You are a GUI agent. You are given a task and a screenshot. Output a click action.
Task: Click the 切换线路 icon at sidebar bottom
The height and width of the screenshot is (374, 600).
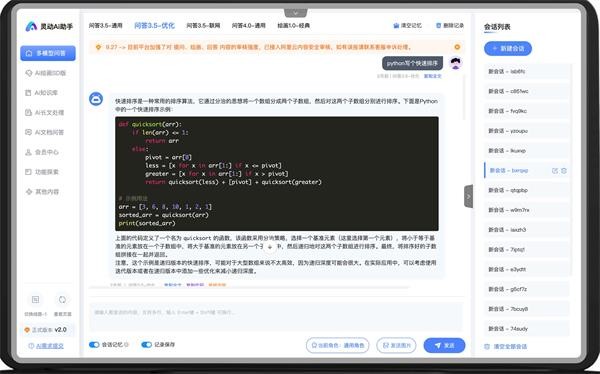[36, 300]
